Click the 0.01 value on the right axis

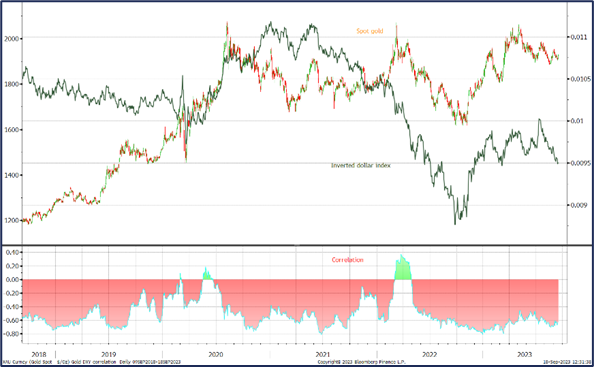point(577,121)
